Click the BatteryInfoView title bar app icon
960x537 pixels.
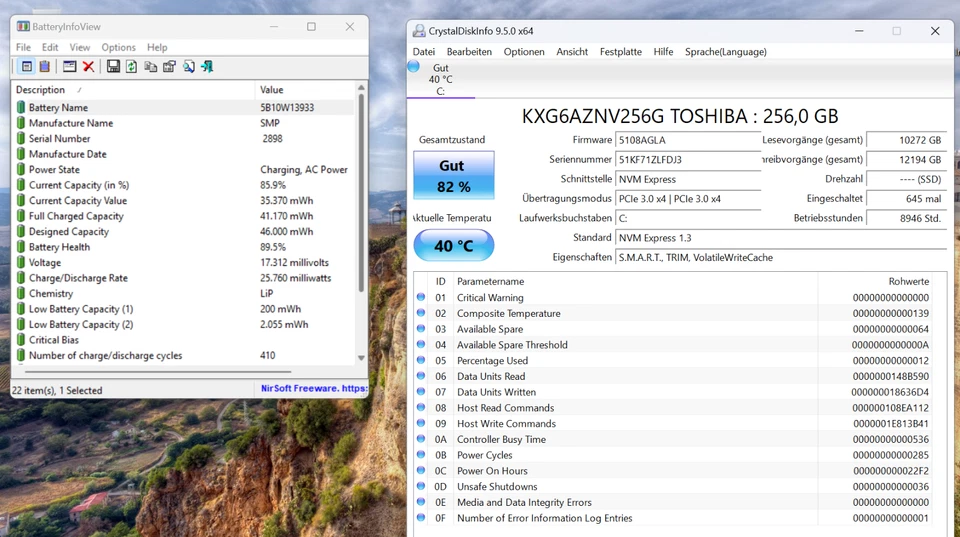coord(23,26)
